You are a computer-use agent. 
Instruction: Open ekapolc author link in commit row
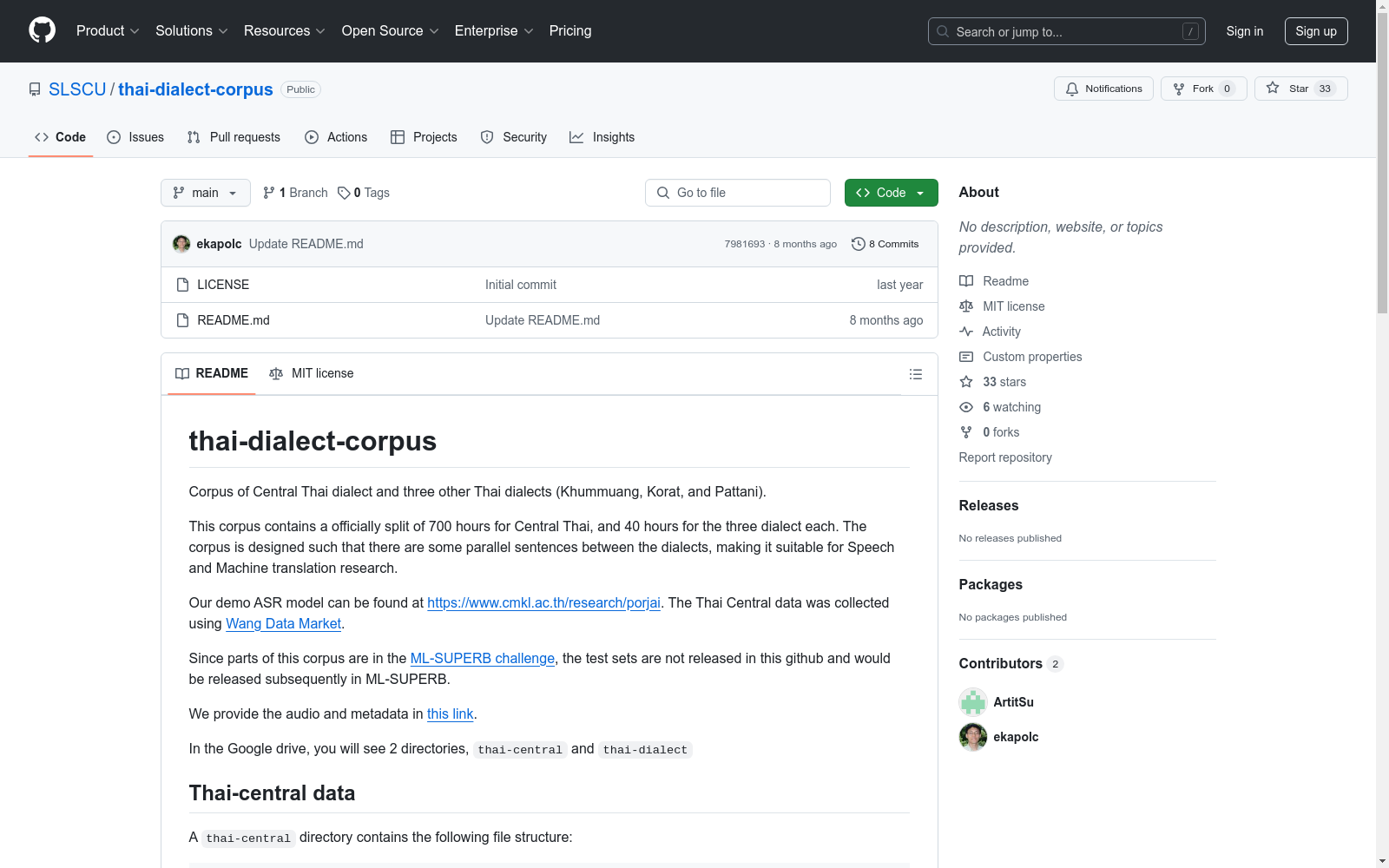click(x=219, y=244)
